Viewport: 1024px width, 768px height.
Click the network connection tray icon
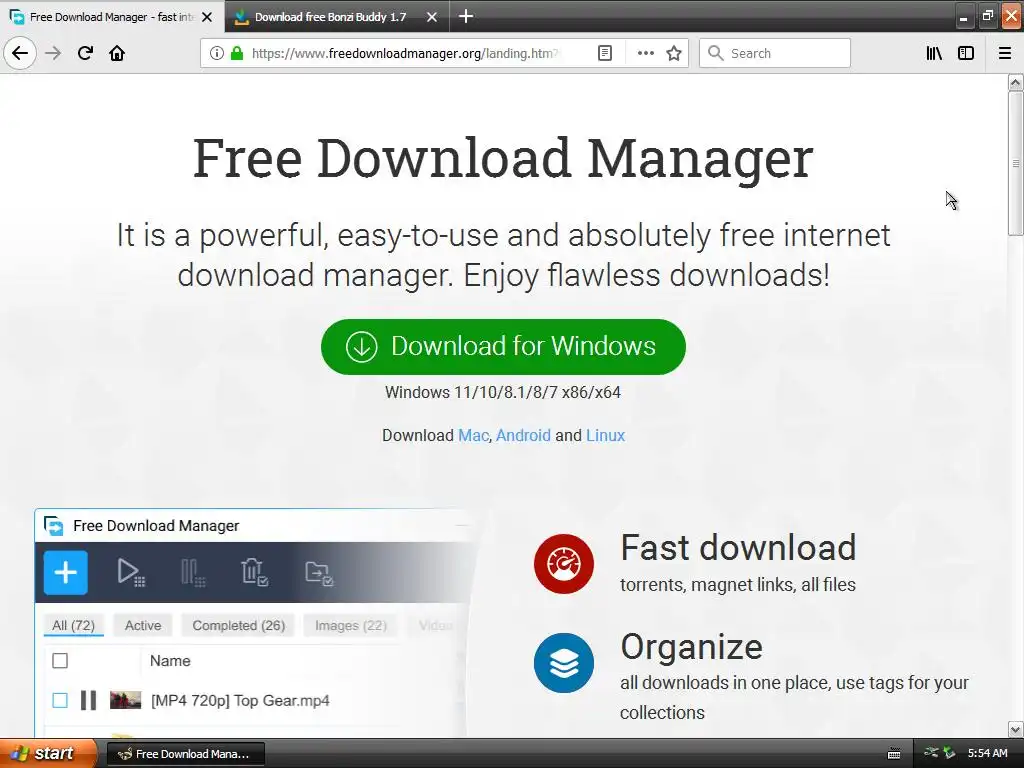931,753
